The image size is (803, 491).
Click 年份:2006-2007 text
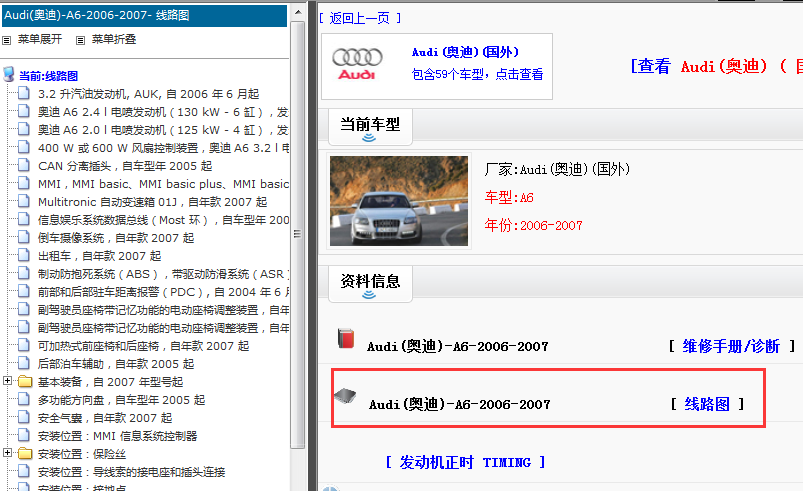click(x=534, y=225)
